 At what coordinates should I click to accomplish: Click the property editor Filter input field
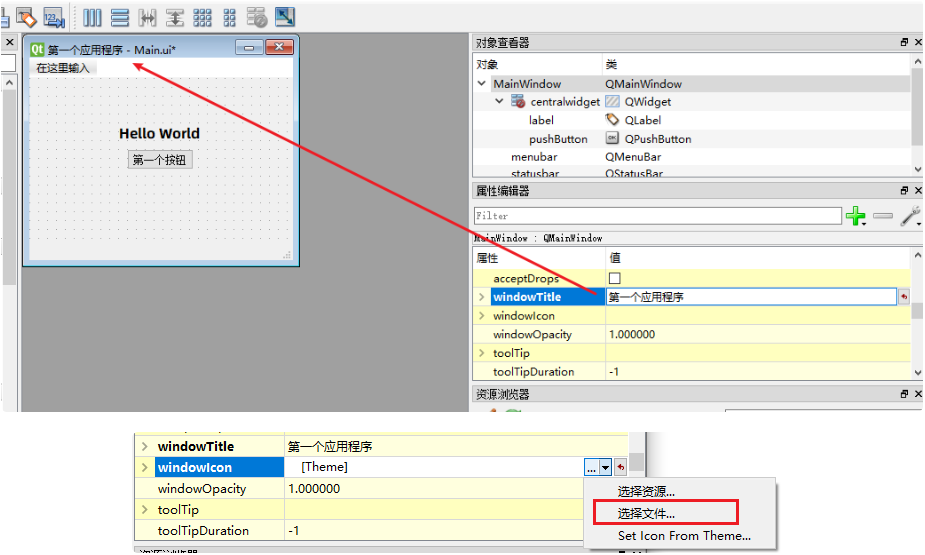pyautogui.click(x=657, y=216)
